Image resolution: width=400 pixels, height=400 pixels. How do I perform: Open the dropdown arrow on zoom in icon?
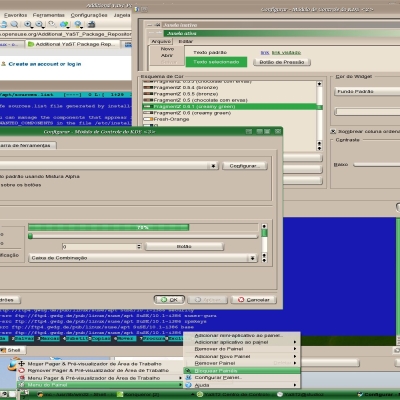(33, 27)
